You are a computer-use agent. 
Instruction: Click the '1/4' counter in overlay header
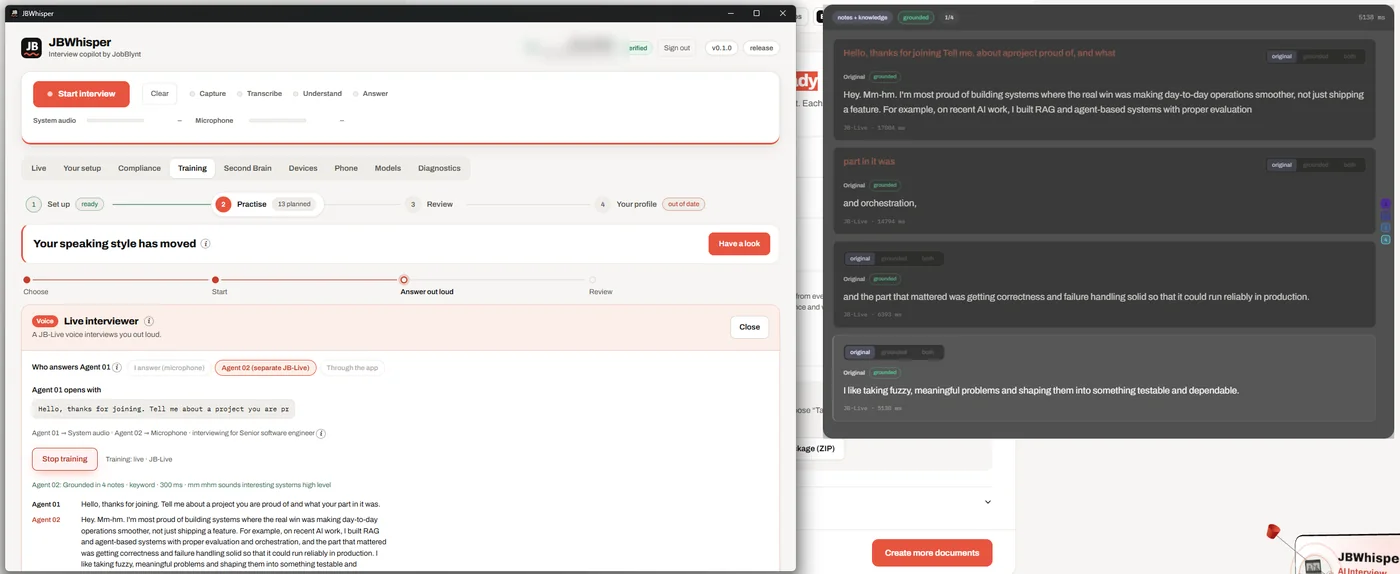click(x=949, y=17)
